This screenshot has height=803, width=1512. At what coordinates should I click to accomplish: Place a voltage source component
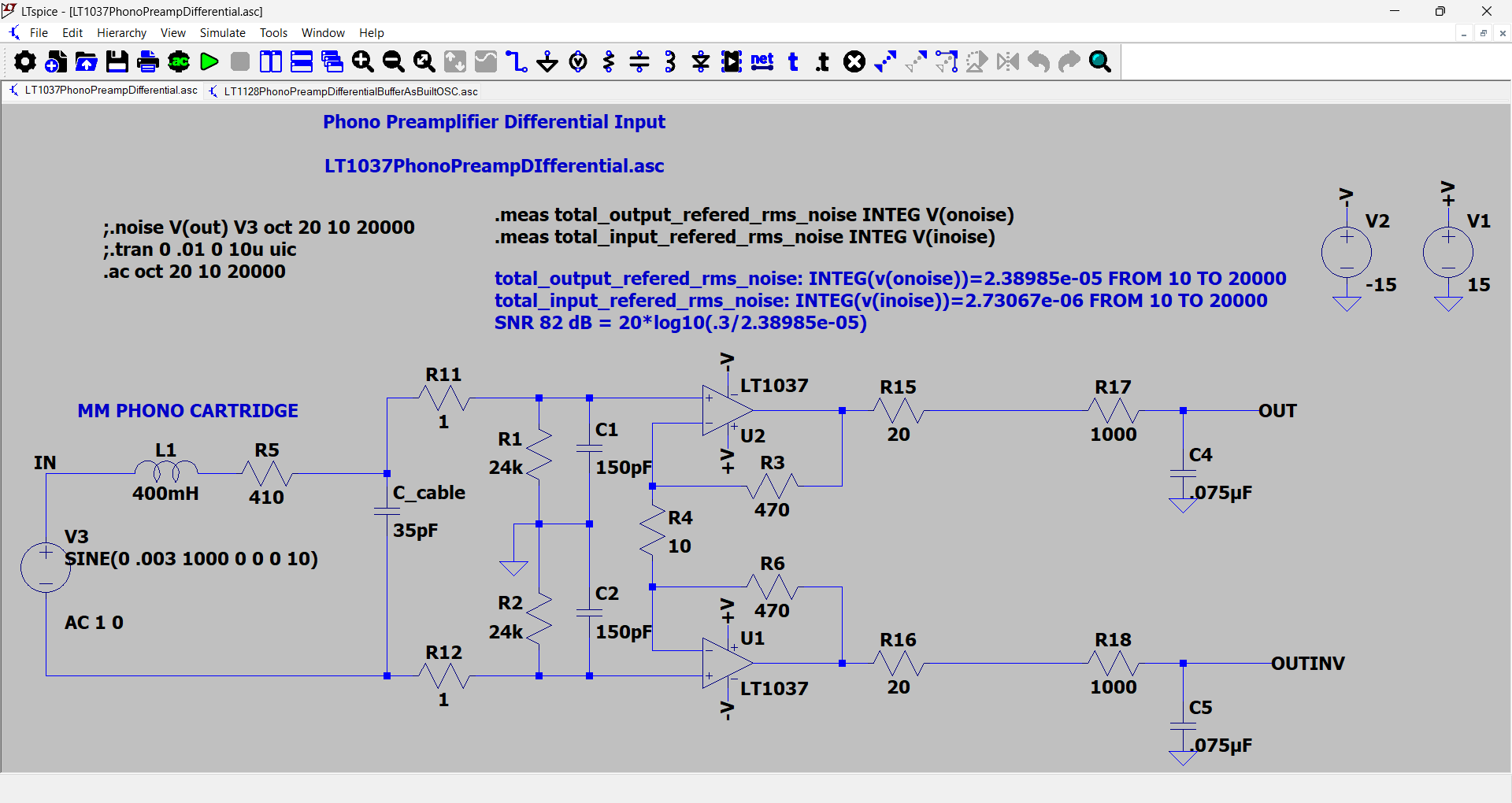(578, 61)
